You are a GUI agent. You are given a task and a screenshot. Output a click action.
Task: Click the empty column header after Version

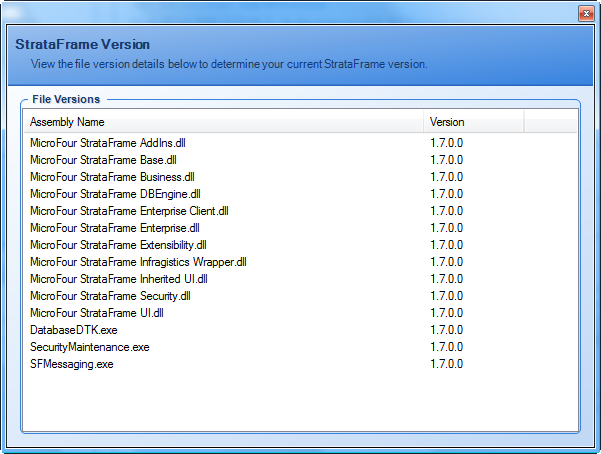coord(550,122)
